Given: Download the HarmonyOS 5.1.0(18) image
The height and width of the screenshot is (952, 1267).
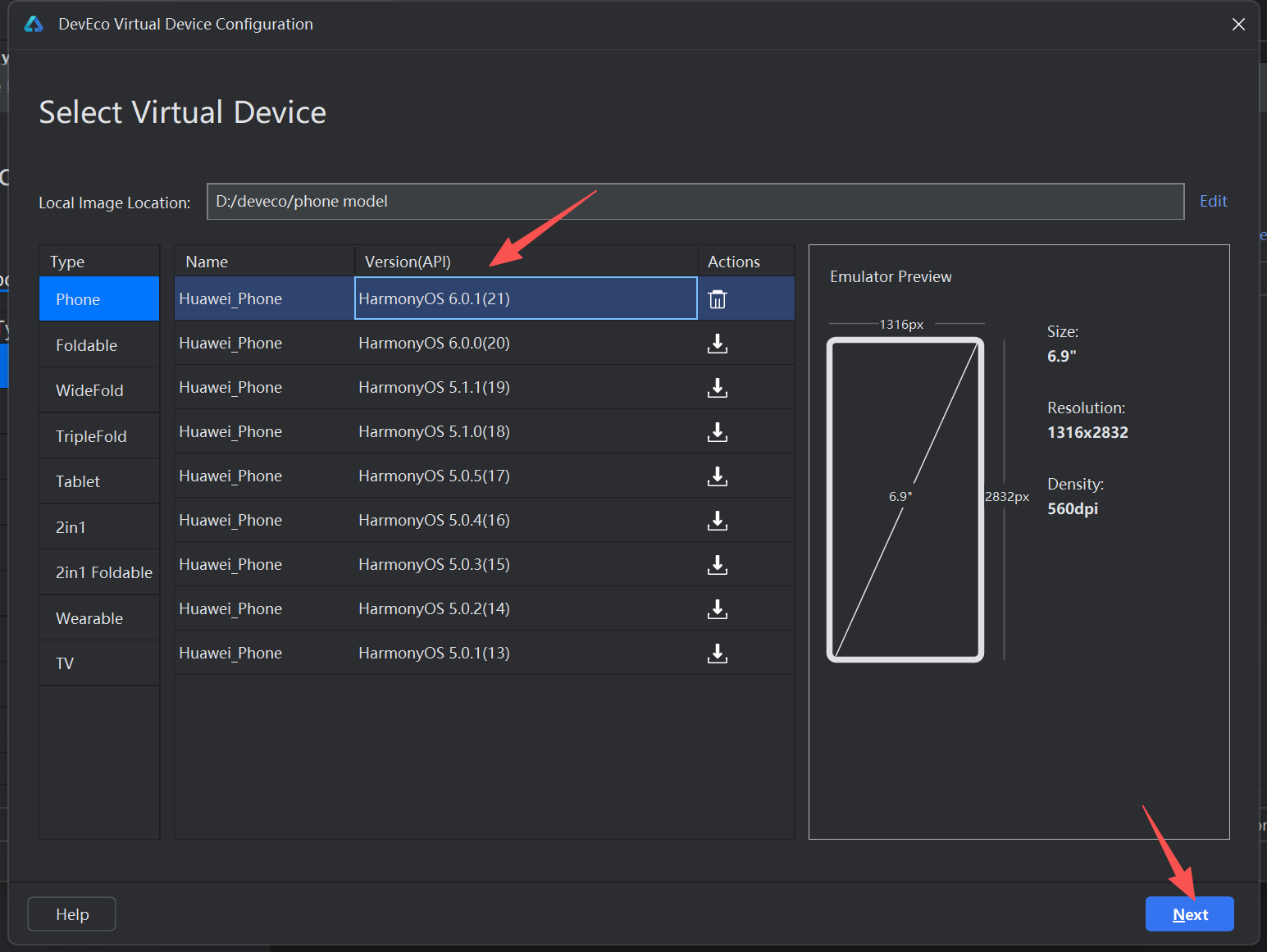Looking at the screenshot, I should (718, 432).
